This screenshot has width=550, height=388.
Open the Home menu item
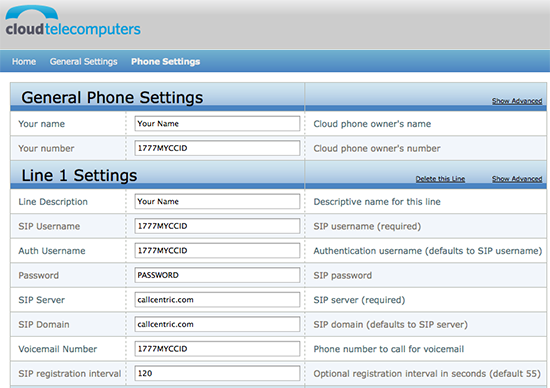coord(24,61)
